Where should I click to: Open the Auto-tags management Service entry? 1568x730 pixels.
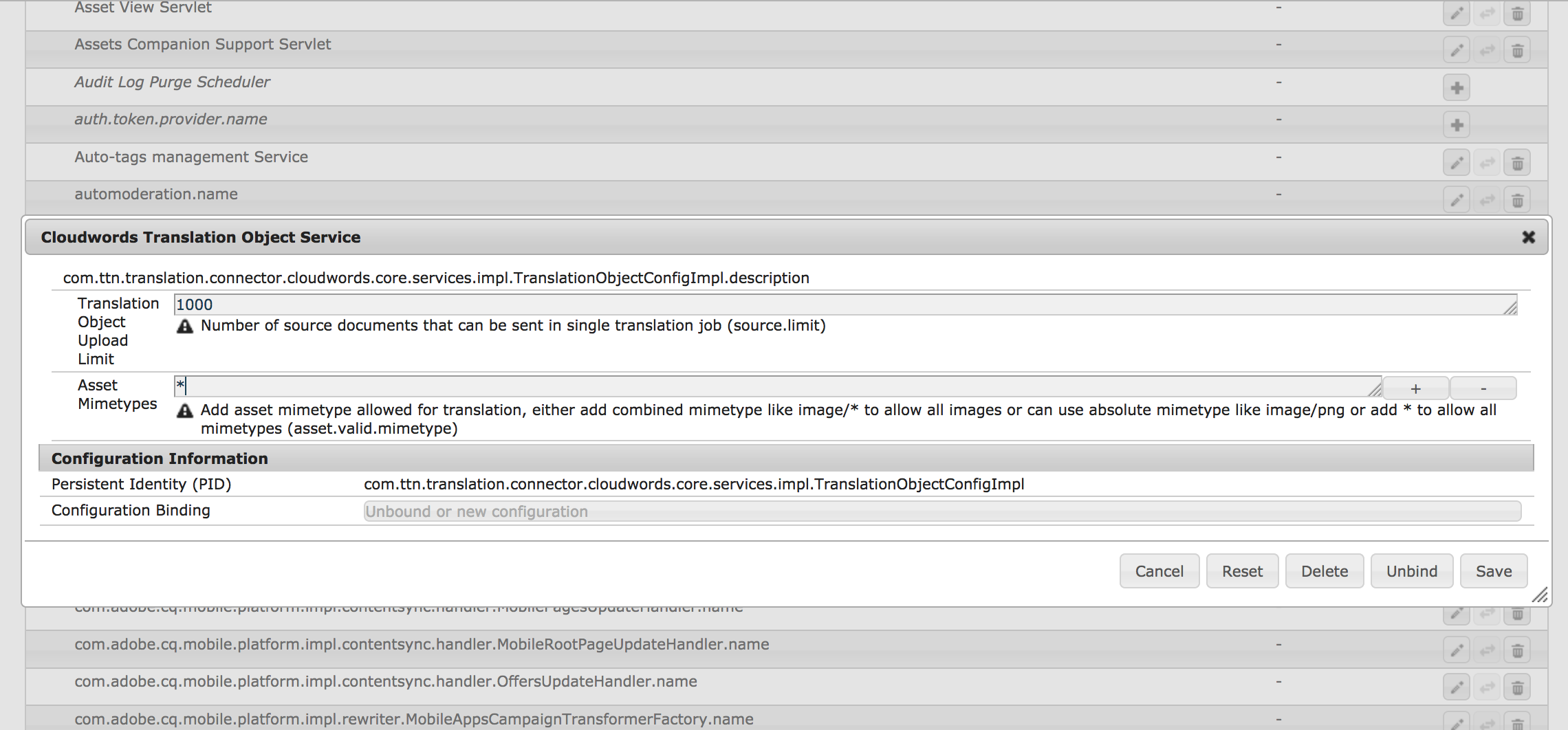coord(191,157)
